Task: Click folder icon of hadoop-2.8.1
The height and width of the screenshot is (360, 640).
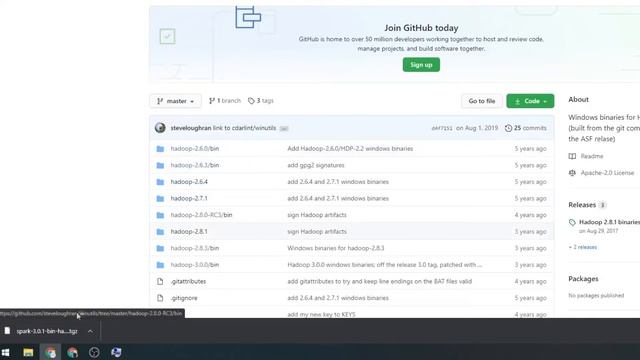Action: coord(160,231)
